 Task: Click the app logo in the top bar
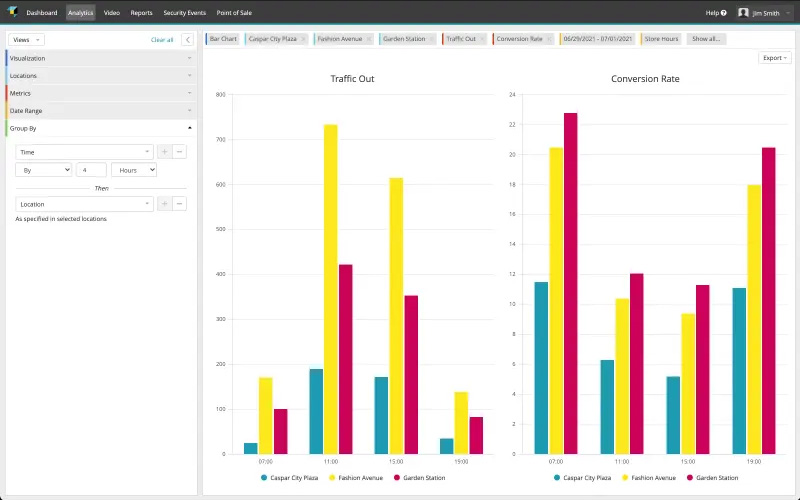coord(11,13)
